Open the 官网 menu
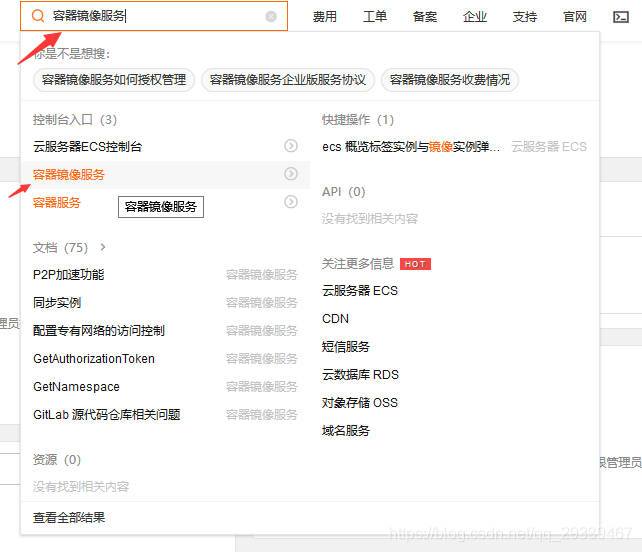 click(574, 17)
